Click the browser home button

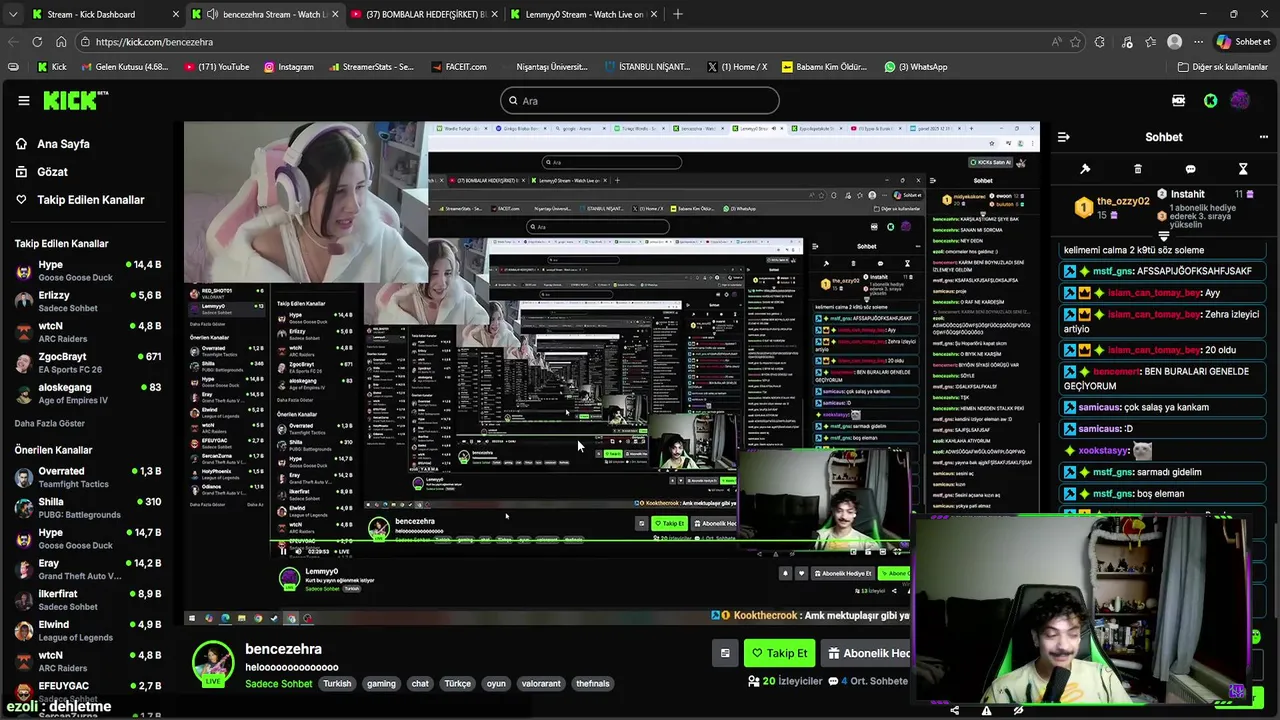click(x=61, y=42)
